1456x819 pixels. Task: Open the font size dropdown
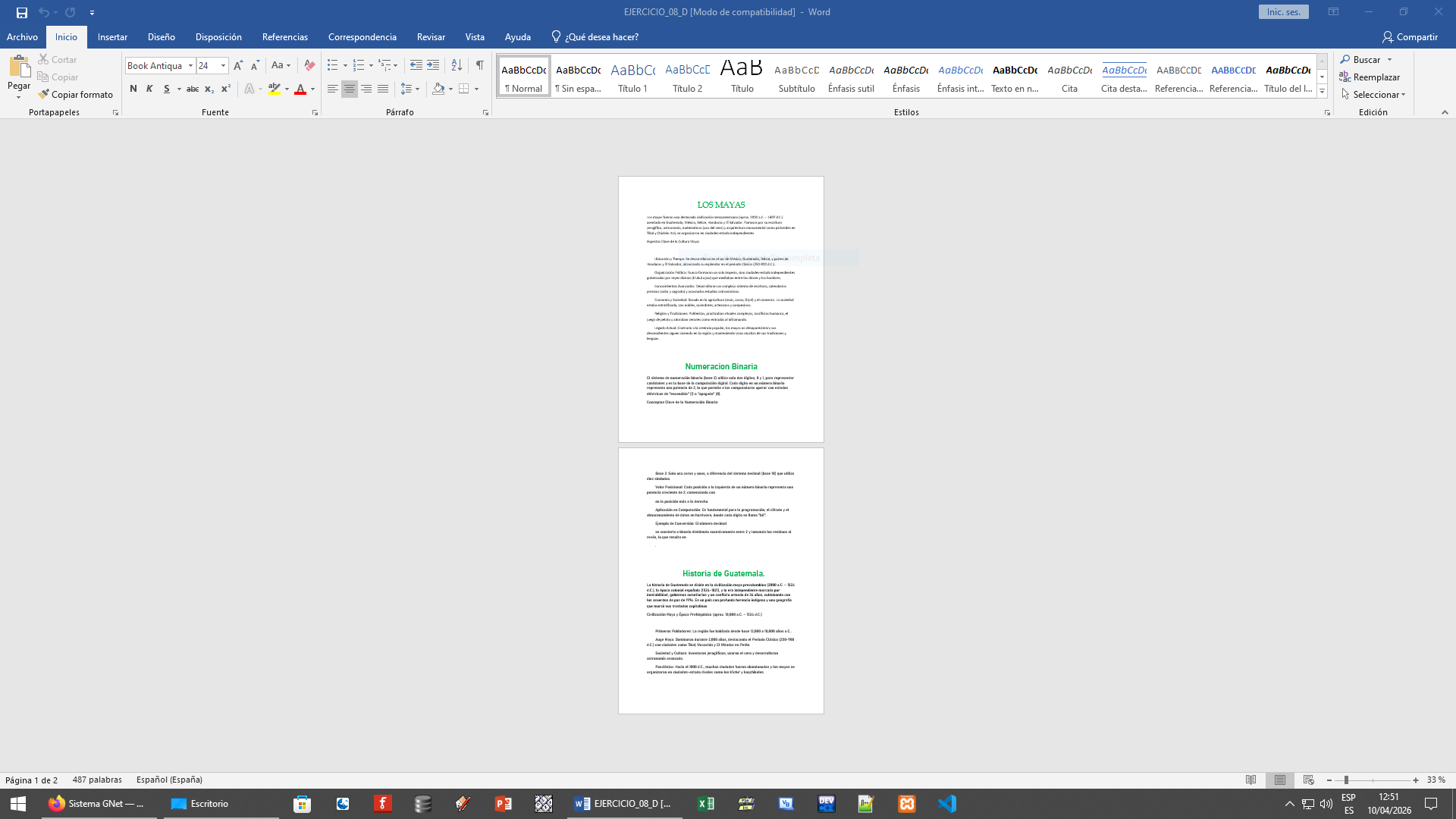tap(223, 66)
